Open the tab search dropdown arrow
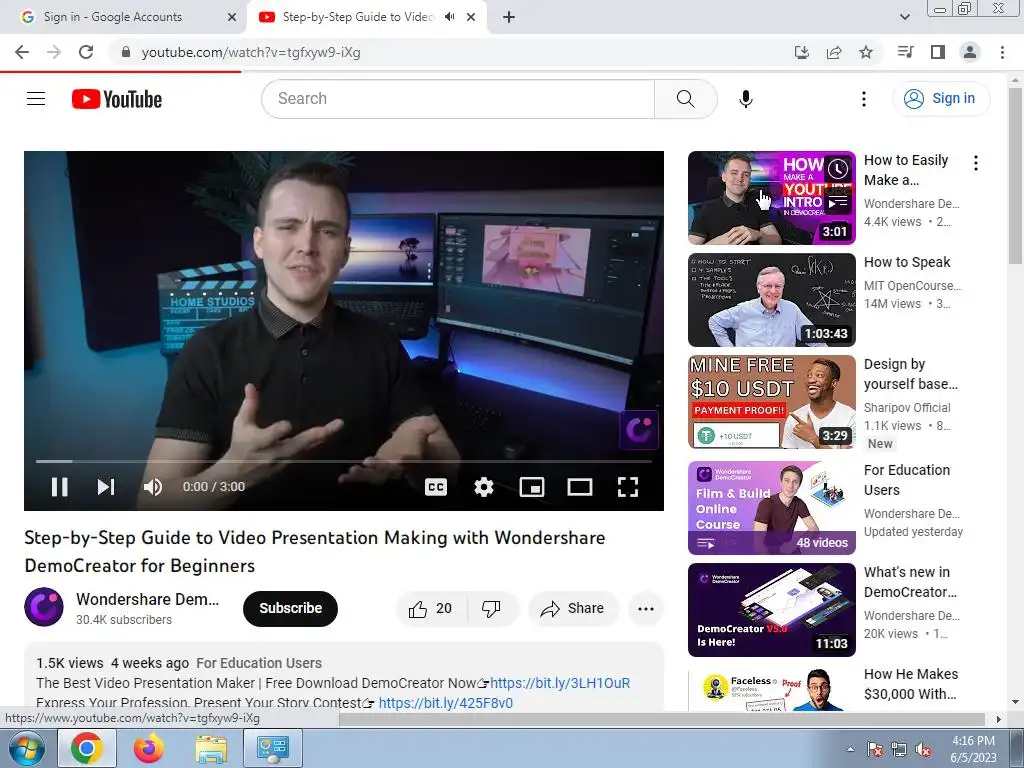The height and width of the screenshot is (768, 1024). pos(904,17)
